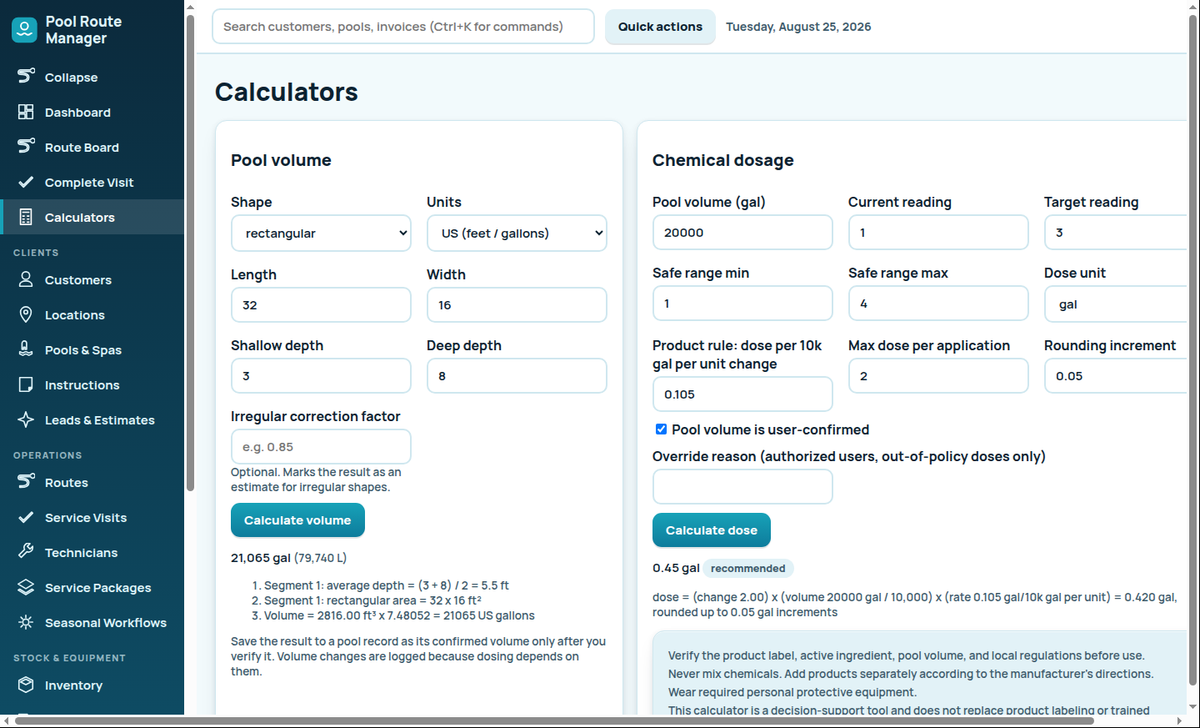Click the Calculate dose button
This screenshot has width=1200, height=728.
pos(712,530)
